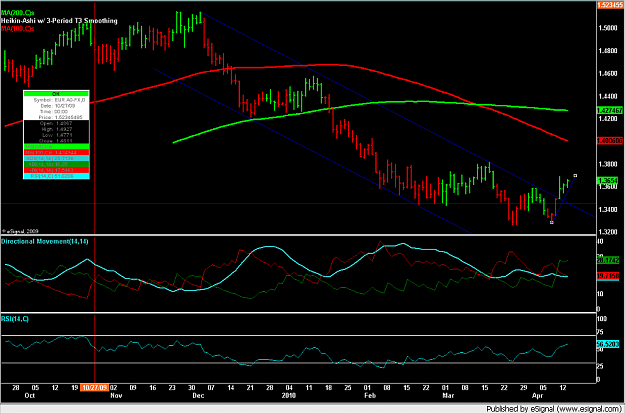
Task: Click the Close value row in data box
Action: [x=56, y=141]
